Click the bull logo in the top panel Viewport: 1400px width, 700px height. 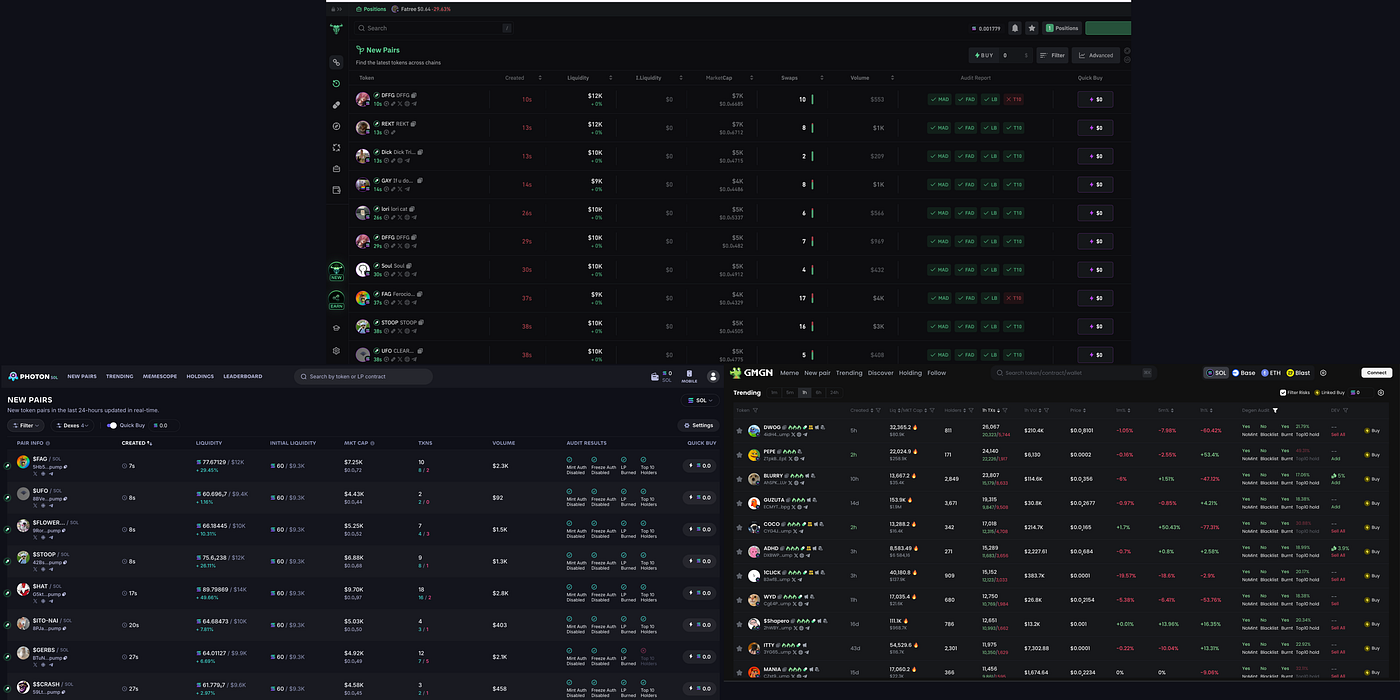point(336,29)
